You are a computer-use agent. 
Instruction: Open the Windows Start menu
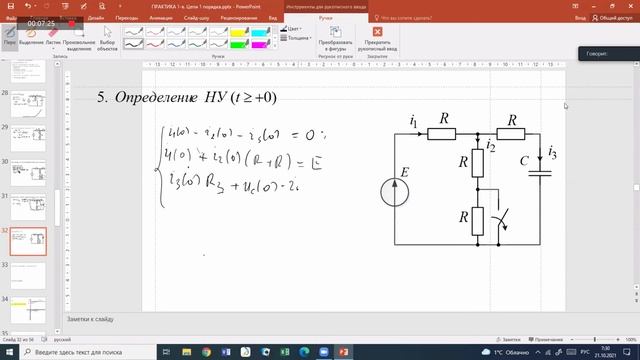9,352
